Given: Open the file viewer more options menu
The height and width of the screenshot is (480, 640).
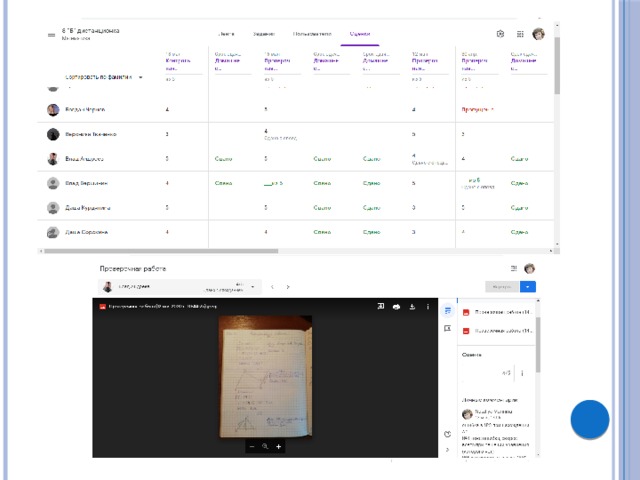Looking at the screenshot, I should pyautogui.click(x=428, y=307).
